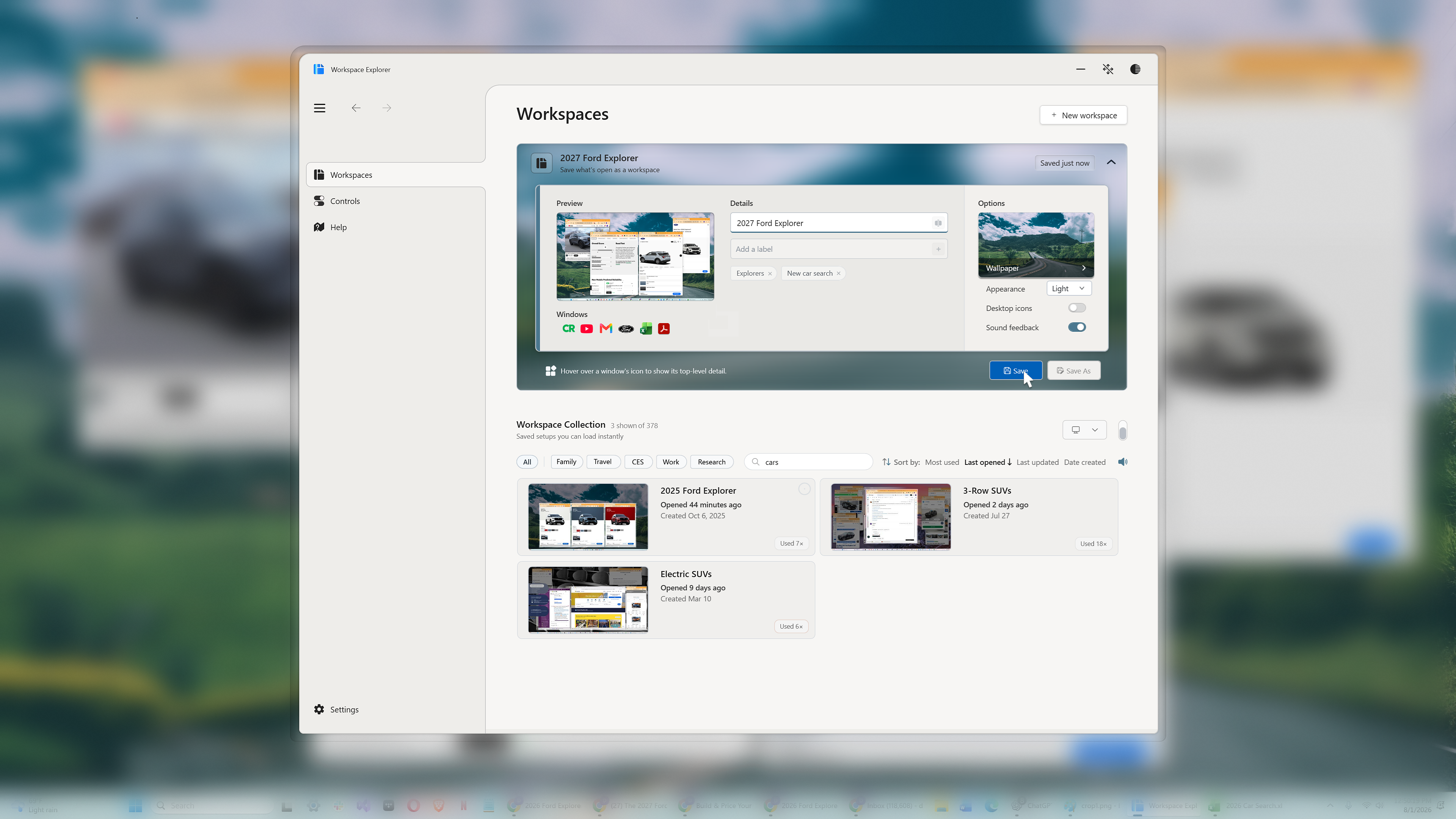Viewport: 1456px width, 819px height.
Task: Select the Travel filter tab
Action: tap(602, 462)
